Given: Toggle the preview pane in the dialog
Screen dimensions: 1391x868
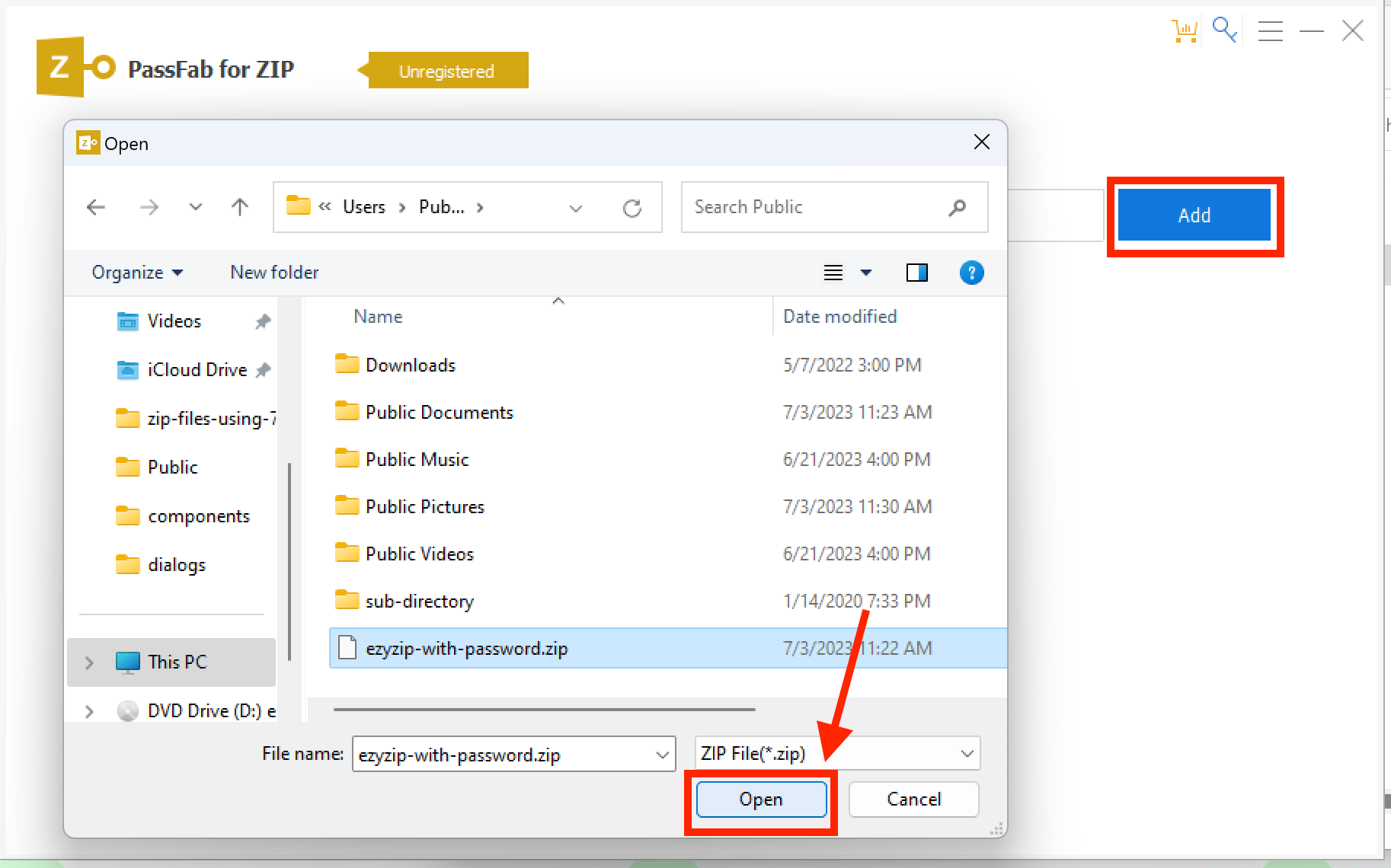Looking at the screenshot, I should point(917,273).
